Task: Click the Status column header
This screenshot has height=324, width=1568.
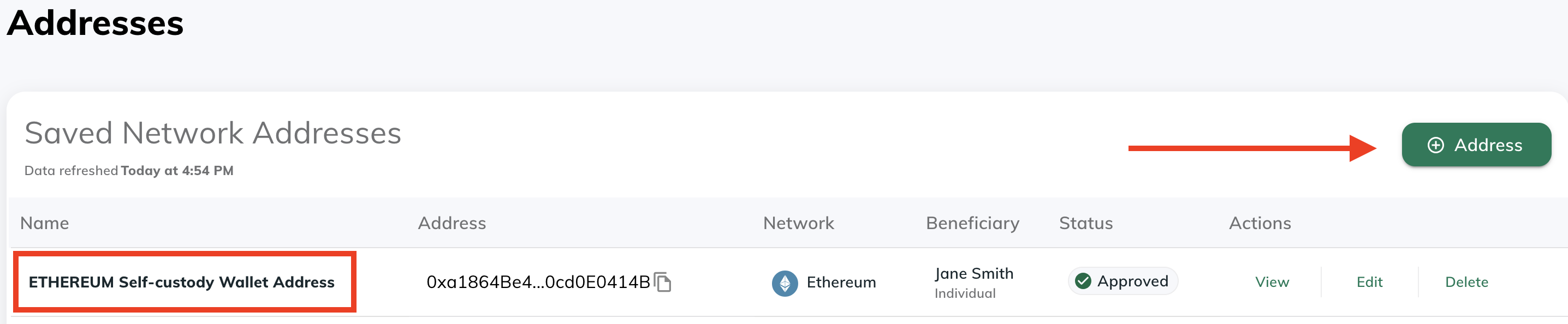Action: (x=1086, y=223)
